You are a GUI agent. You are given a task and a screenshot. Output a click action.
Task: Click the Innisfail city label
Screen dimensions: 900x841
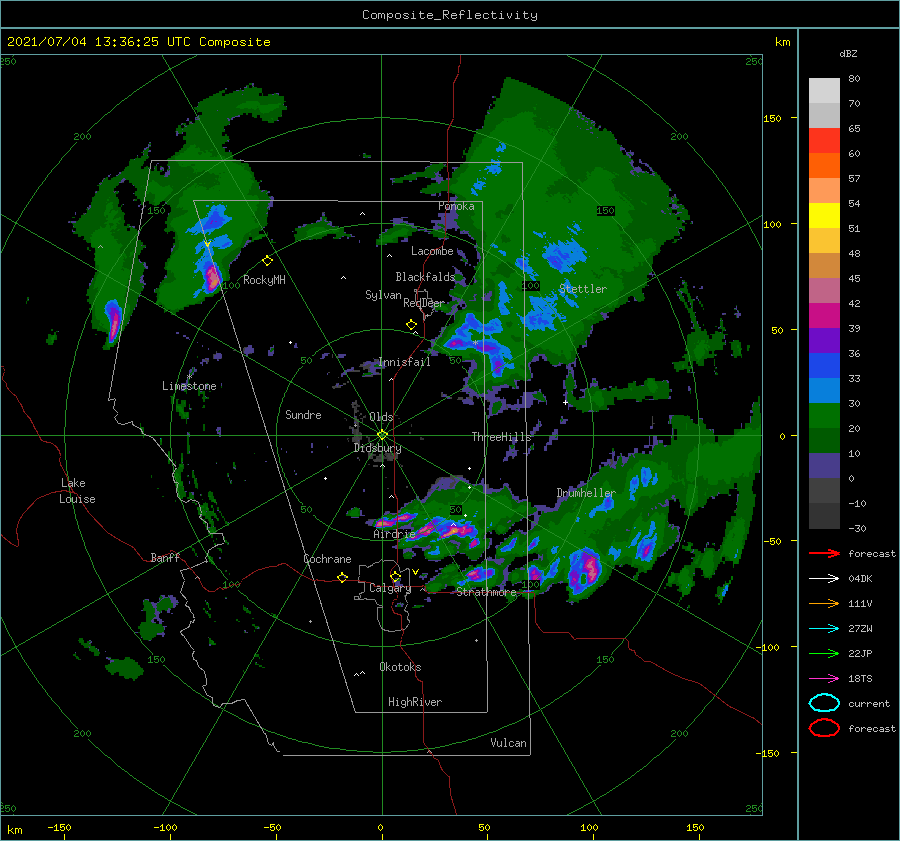404,362
